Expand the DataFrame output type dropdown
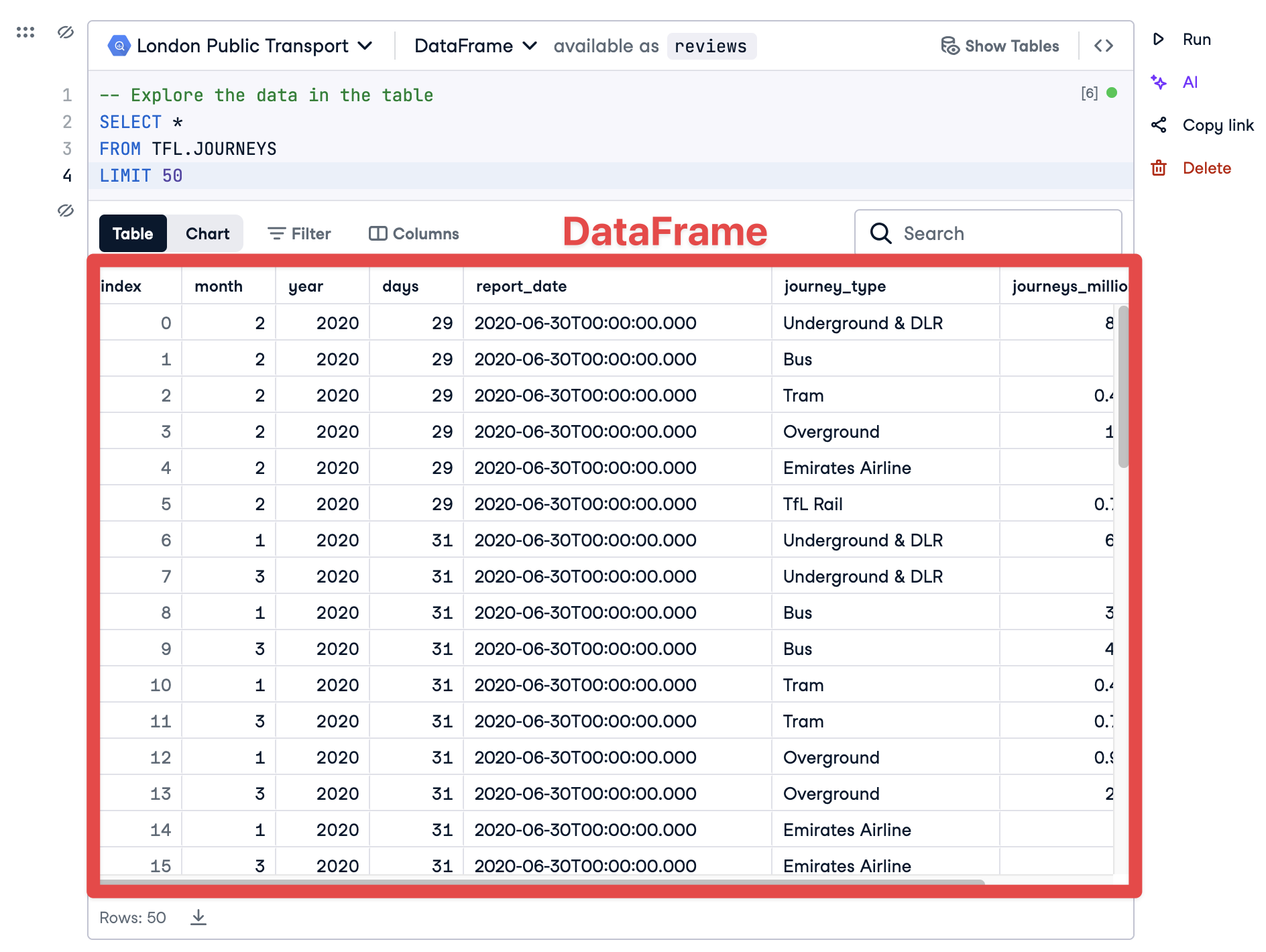Viewport: 1266px width, 952px height. 475,46
